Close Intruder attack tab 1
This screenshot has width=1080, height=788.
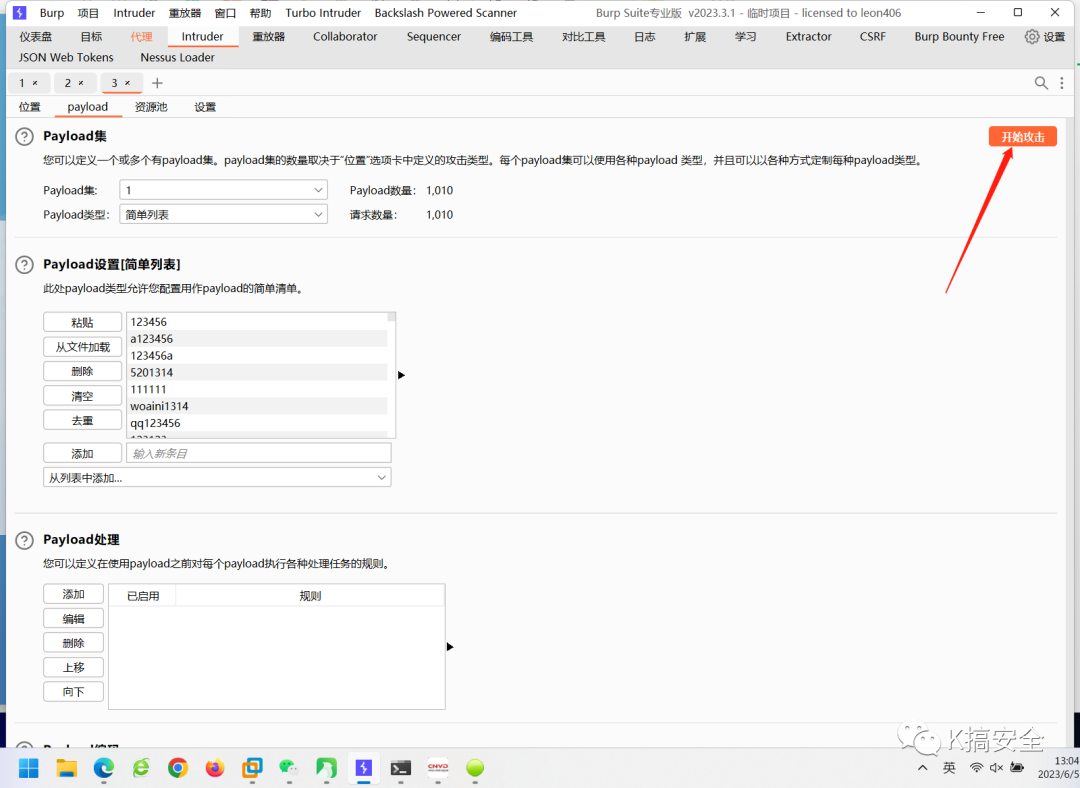(35, 83)
